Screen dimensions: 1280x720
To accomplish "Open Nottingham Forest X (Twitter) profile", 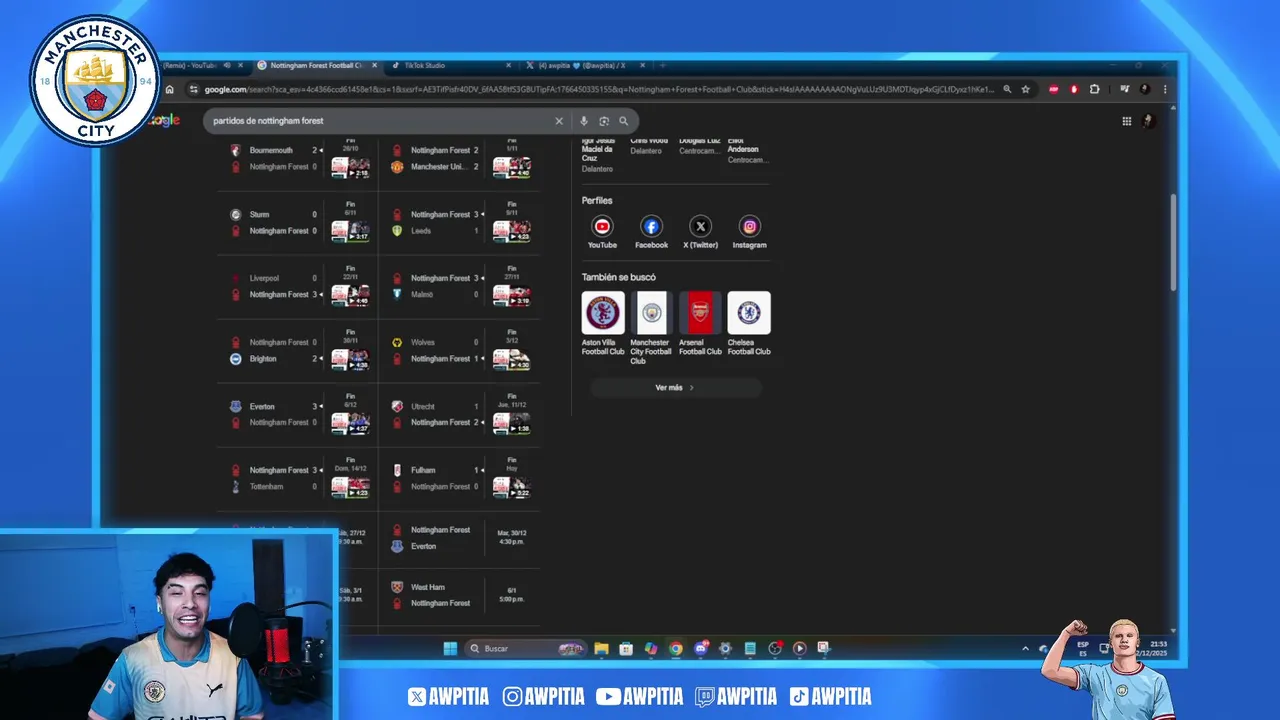I will coord(700,232).
